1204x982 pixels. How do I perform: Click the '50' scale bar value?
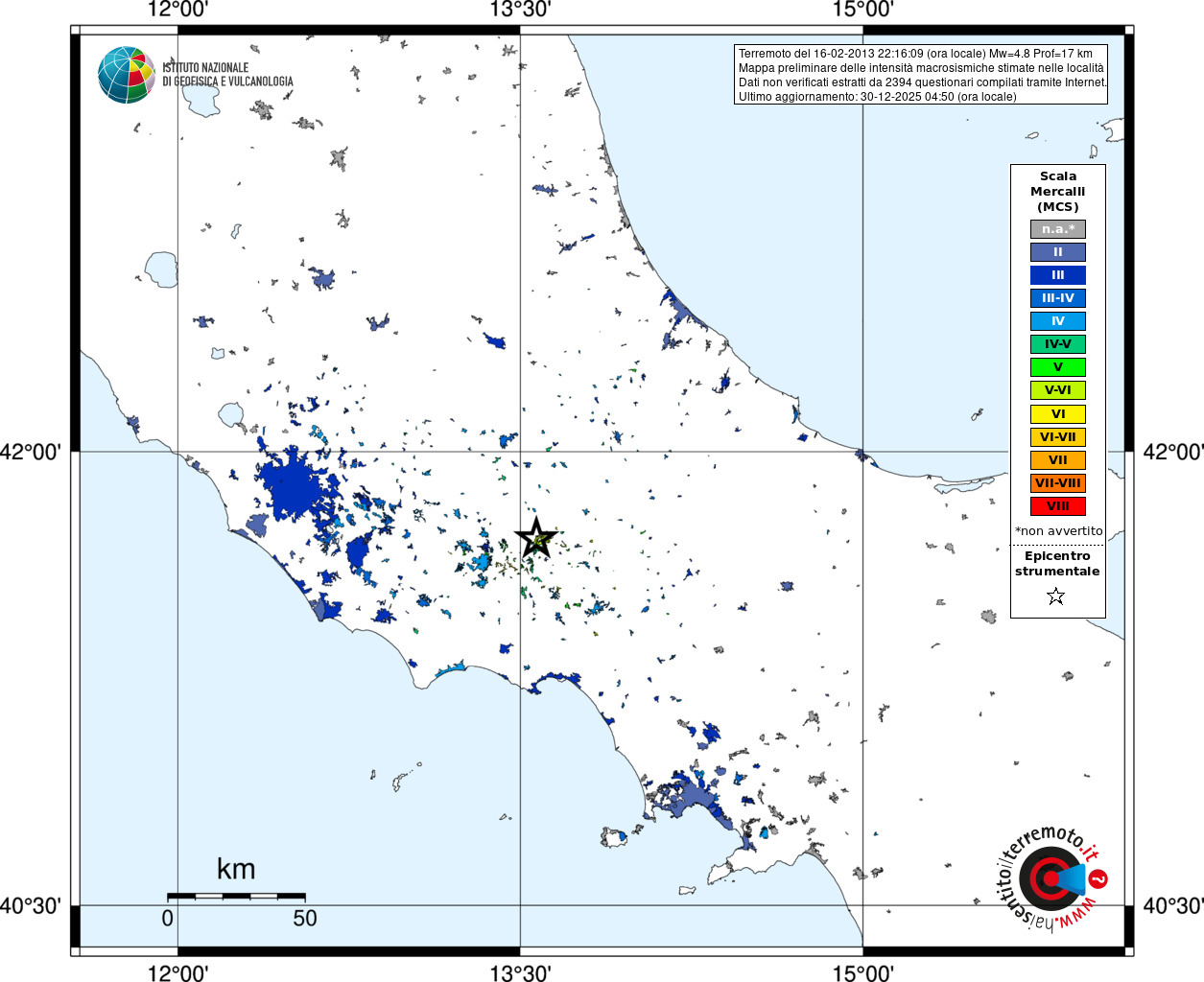[x=305, y=918]
